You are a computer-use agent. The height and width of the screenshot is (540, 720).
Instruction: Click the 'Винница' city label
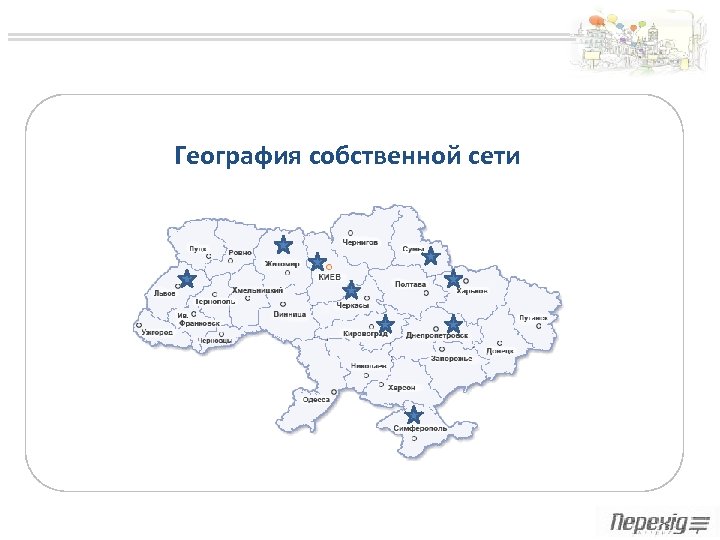(x=289, y=315)
